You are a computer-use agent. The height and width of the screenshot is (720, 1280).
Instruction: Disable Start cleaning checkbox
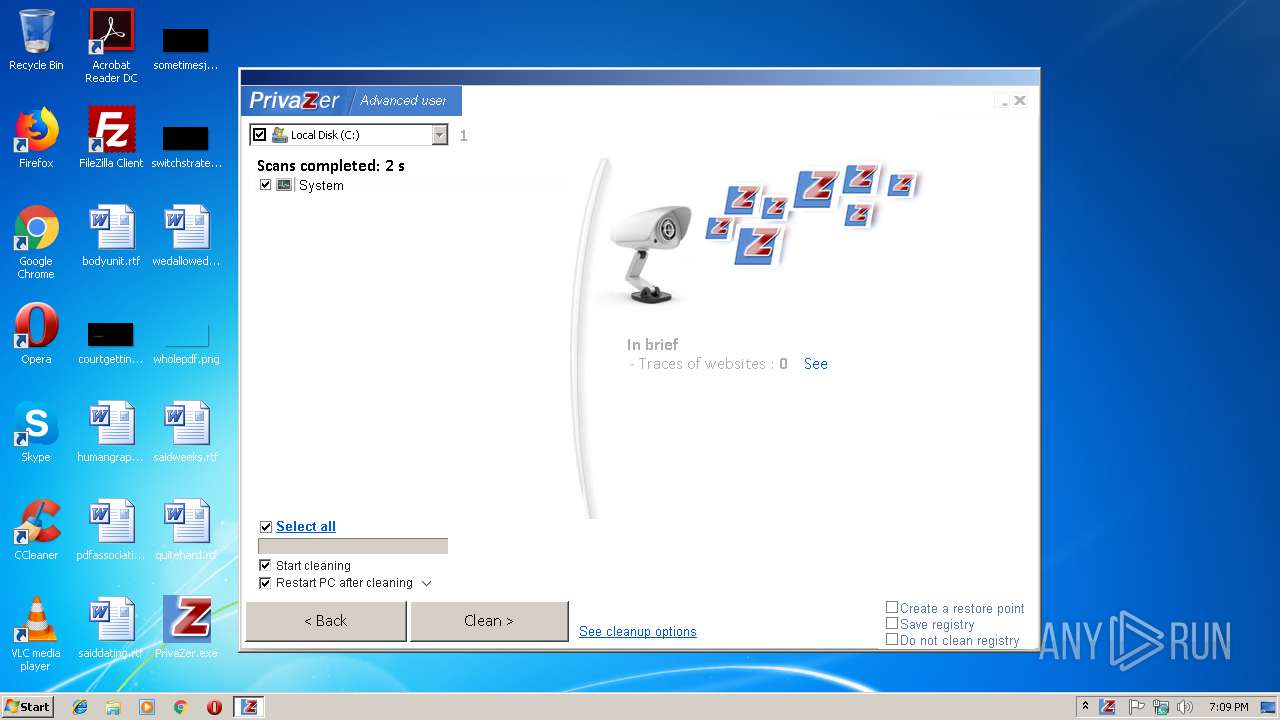pos(265,565)
